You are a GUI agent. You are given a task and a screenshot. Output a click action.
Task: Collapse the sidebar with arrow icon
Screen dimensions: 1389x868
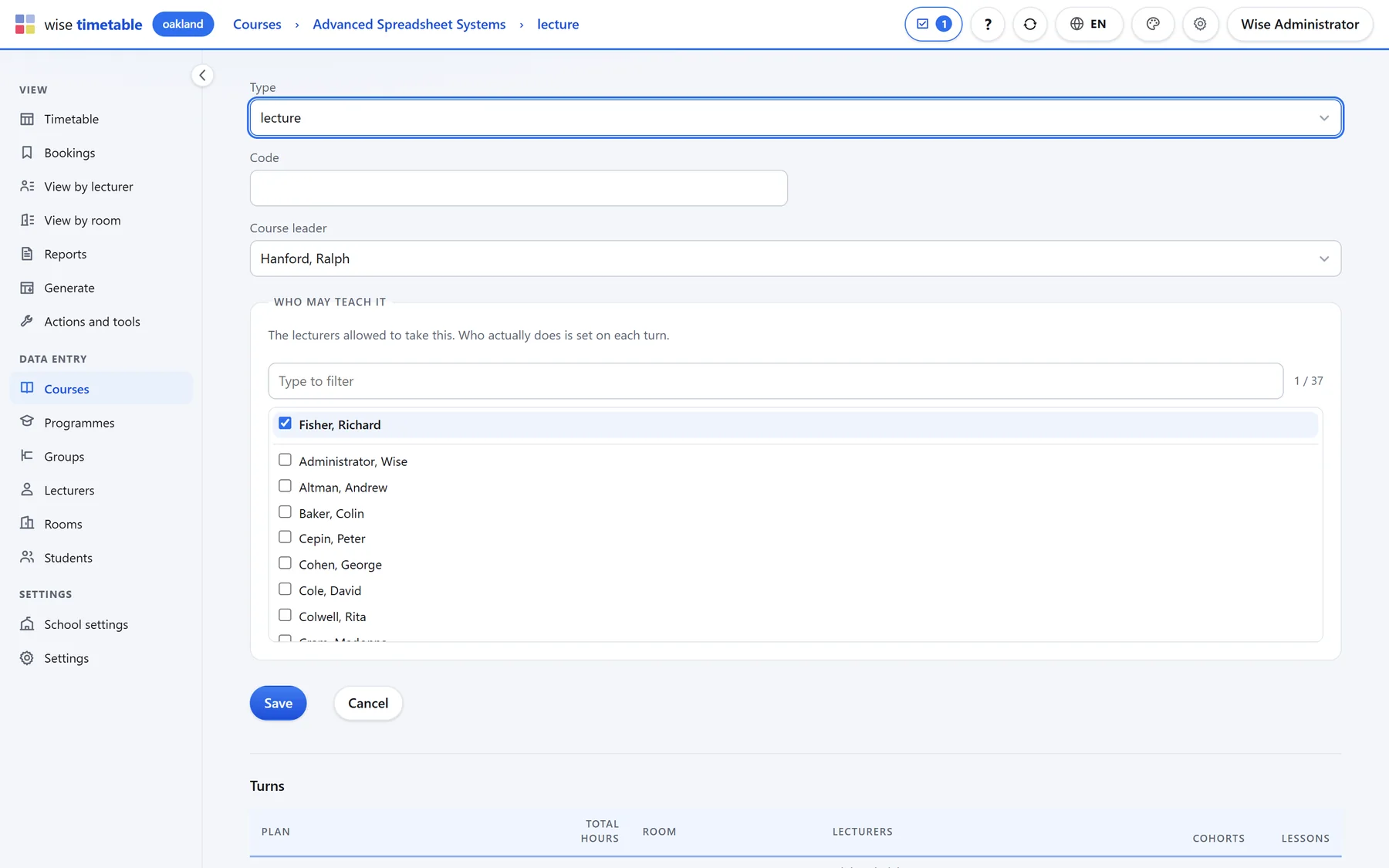tap(202, 75)
